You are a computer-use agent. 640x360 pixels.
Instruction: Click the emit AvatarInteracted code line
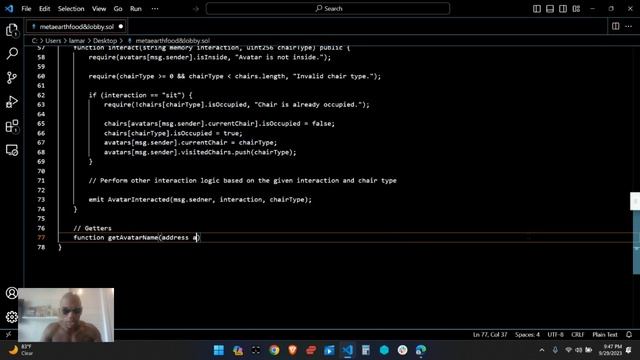200,200
